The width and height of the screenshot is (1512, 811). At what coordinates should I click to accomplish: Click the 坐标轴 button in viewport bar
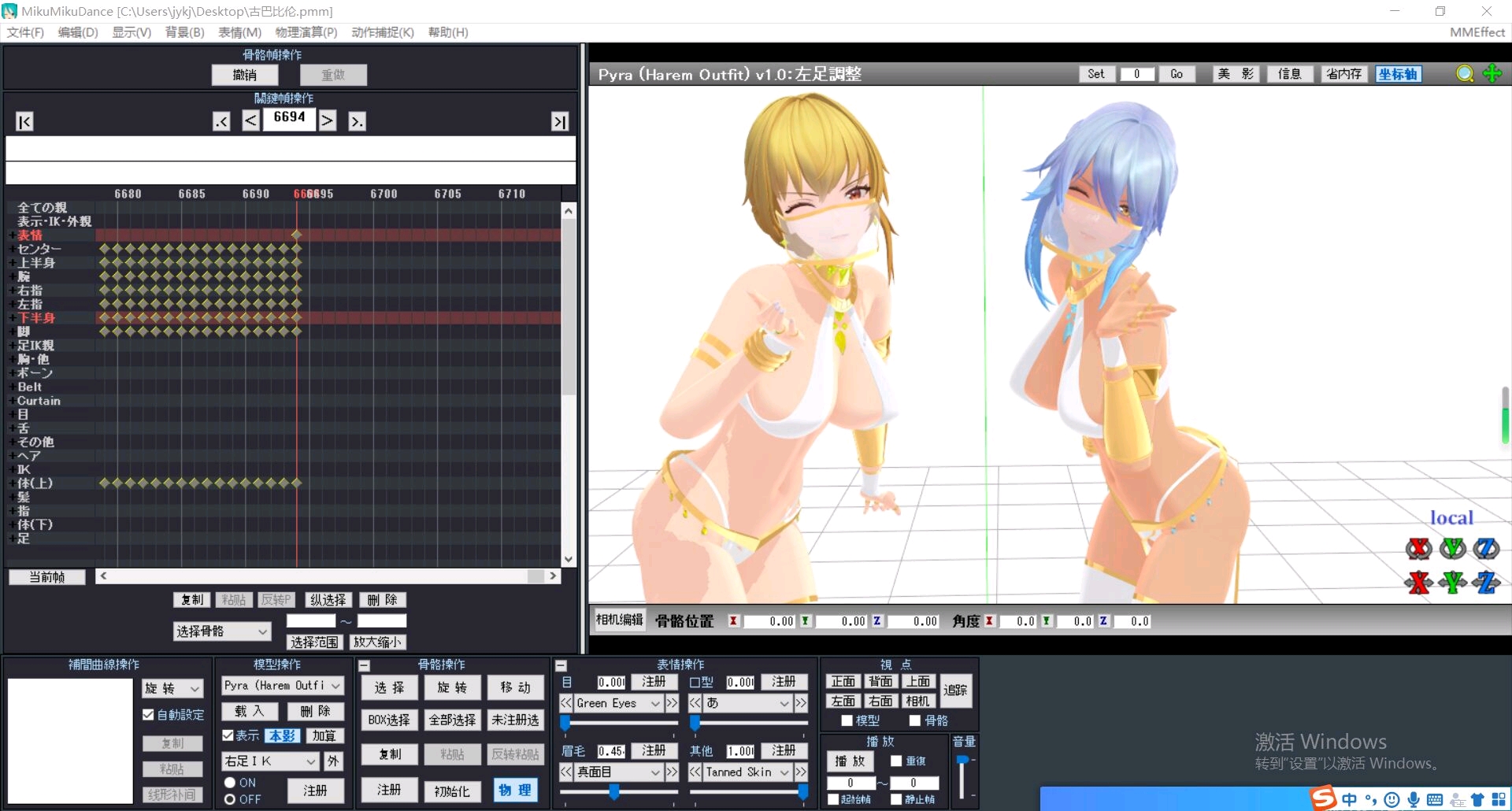pyautogui.click(x=1398, y=74)
